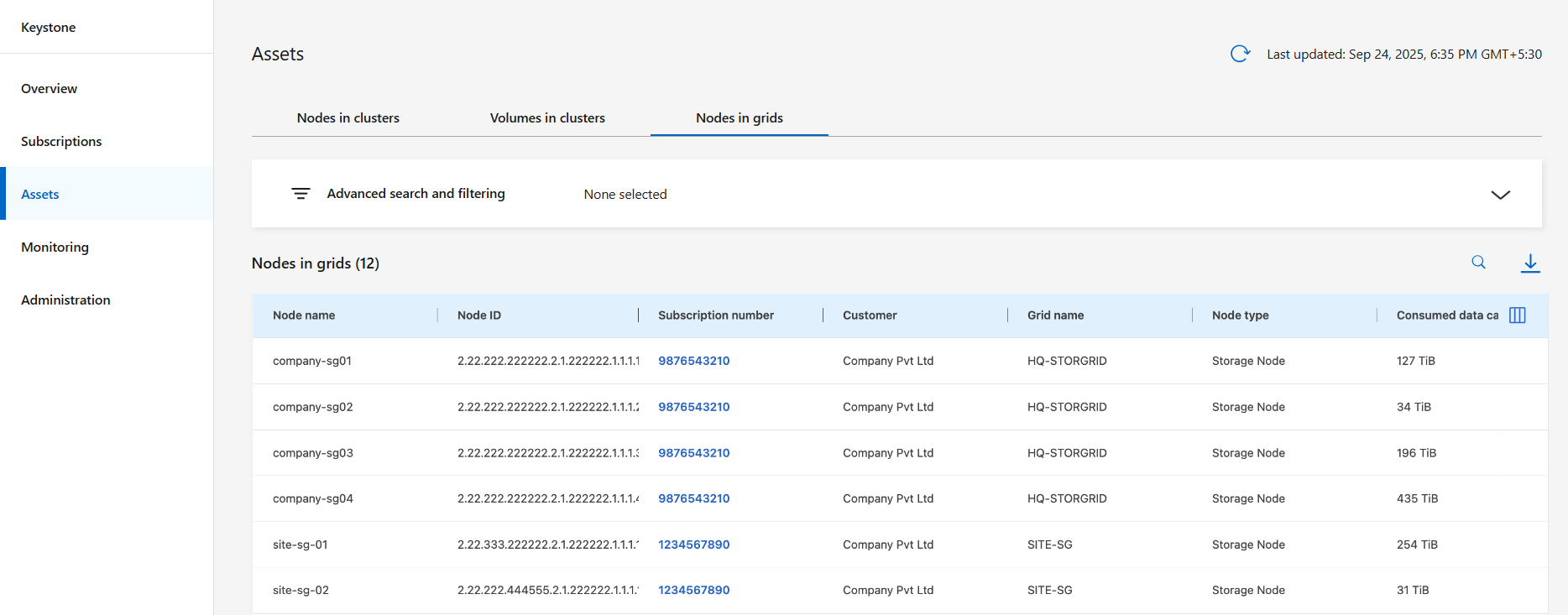Open the Administration menu item
1568x615 pixels.
(x=65, y=300)
